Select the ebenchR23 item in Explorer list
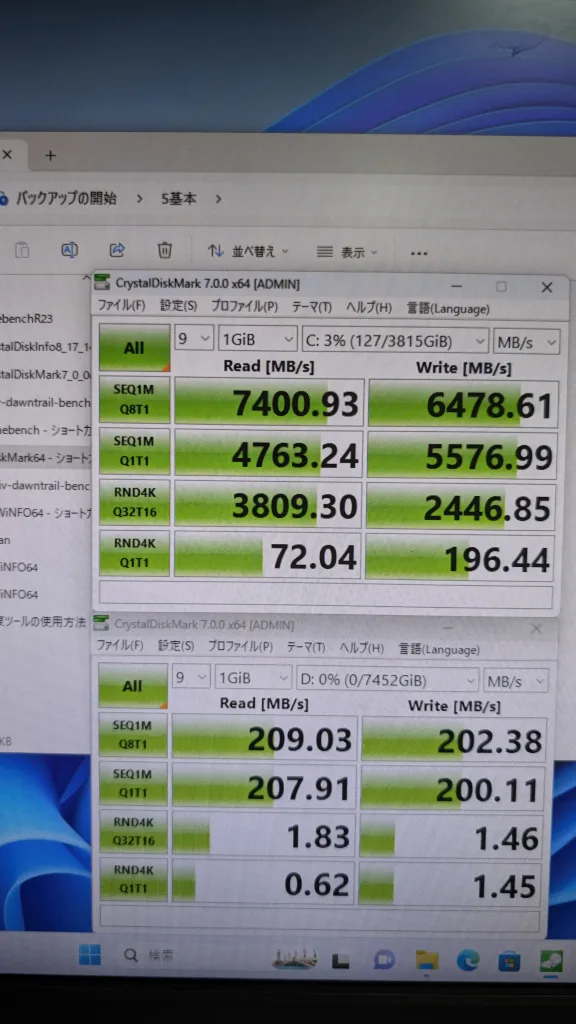Viewport: 576px width, 1024px height. click(27, 319)
